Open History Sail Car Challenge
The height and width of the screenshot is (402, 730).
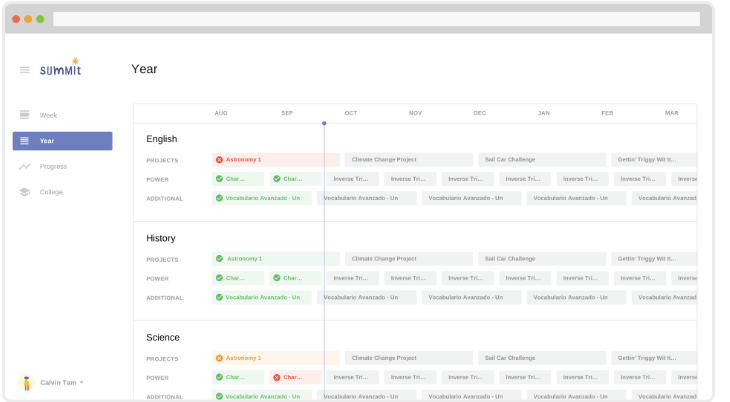click(x=542, y=259)
